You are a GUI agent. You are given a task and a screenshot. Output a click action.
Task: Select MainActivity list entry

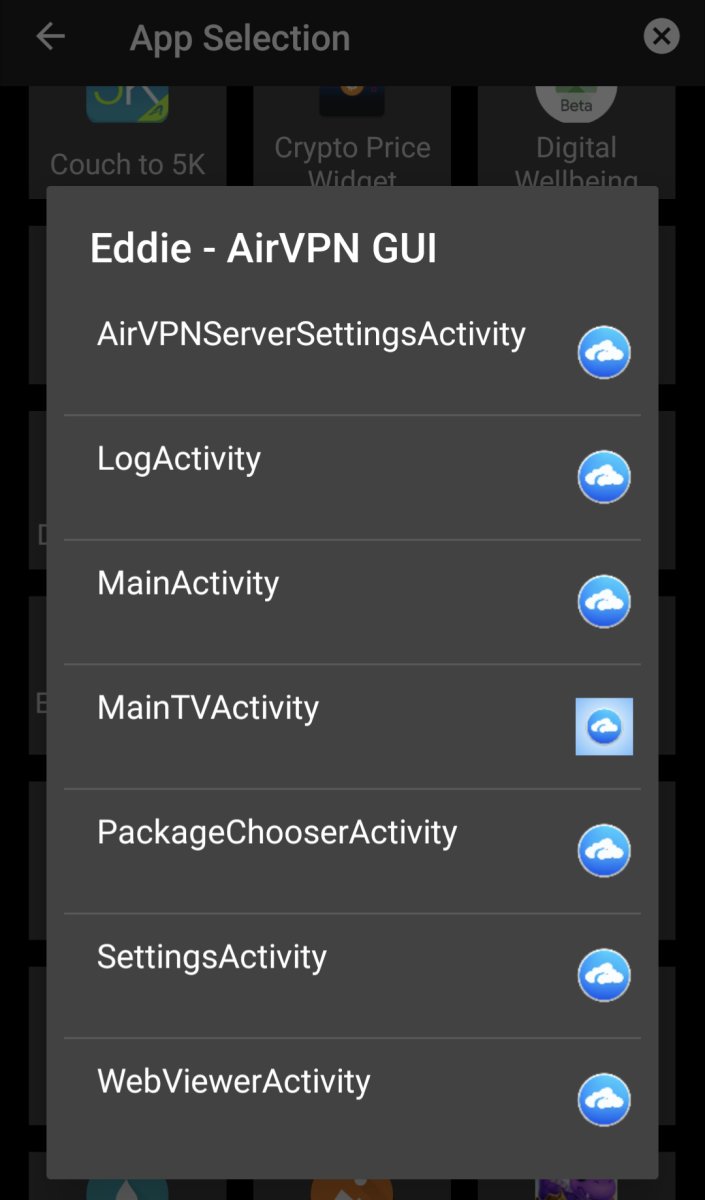(x=188, y=583)
